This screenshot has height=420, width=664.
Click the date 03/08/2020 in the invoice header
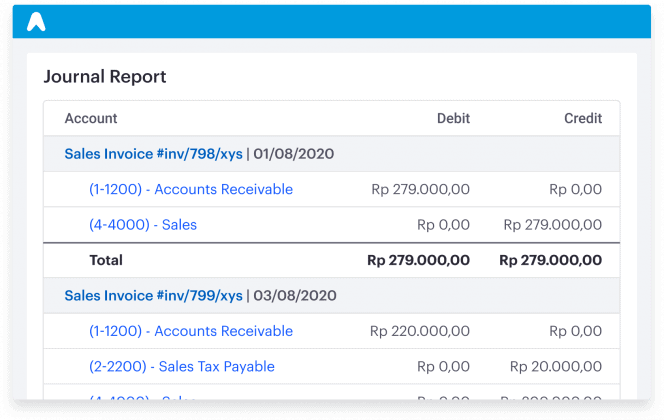295,296
